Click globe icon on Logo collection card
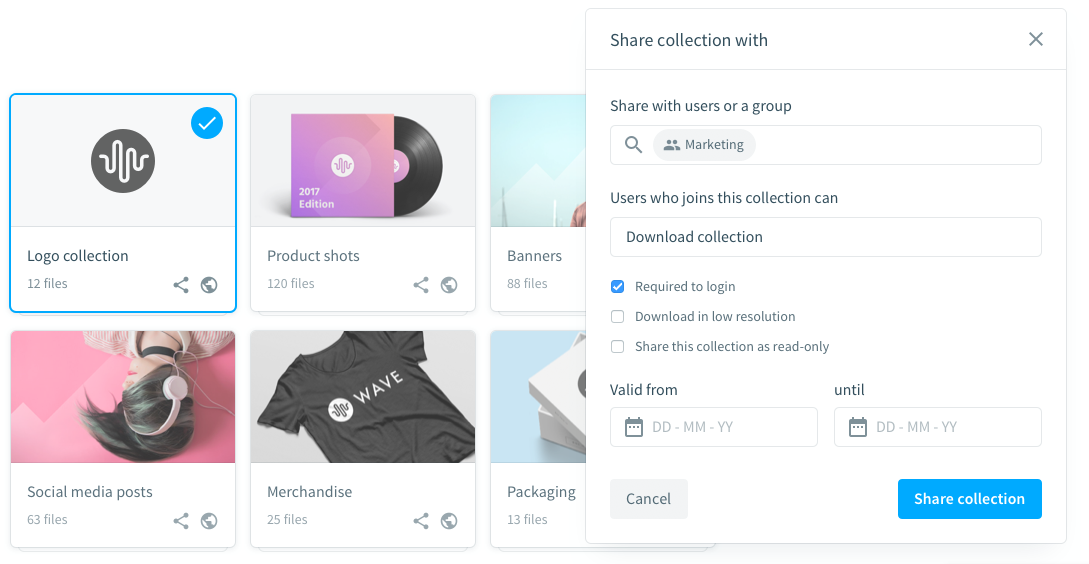1089x564 pixels. point(209,285)
